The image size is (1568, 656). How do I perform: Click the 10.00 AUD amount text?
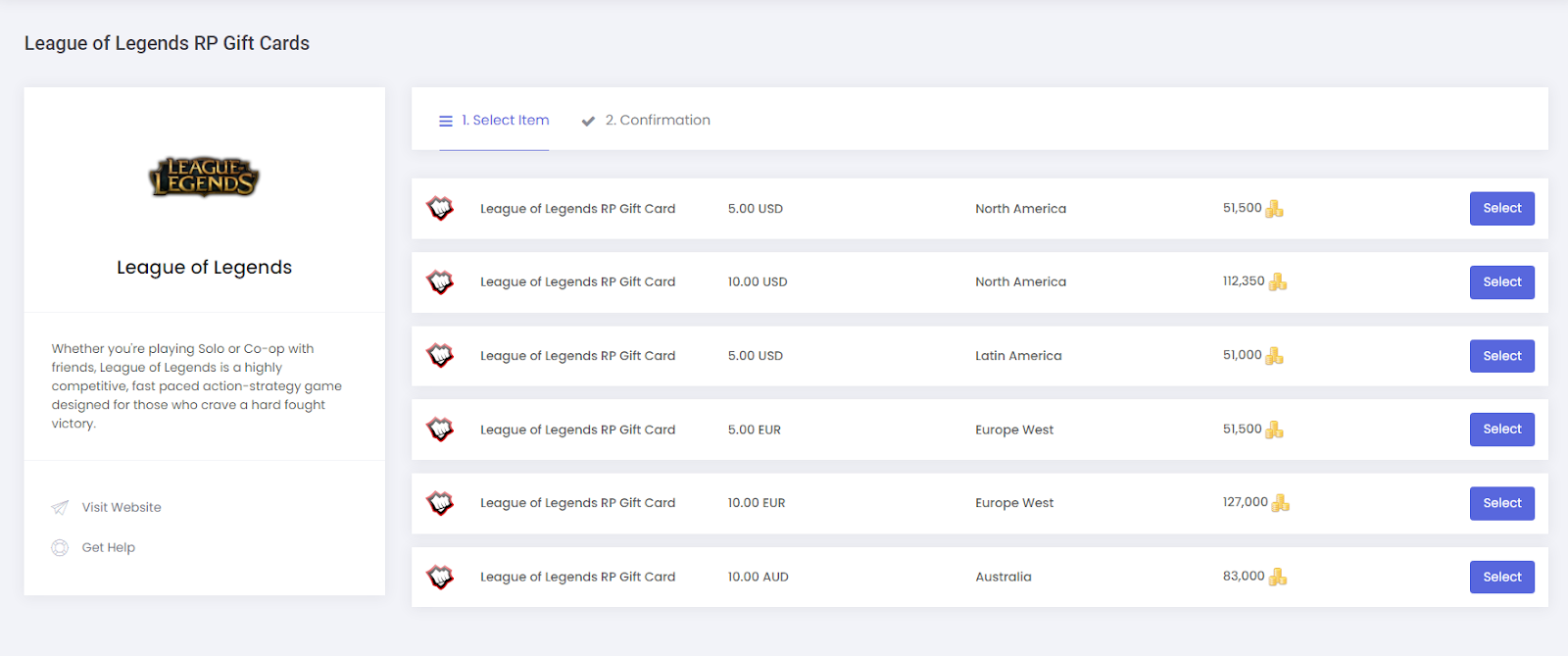759,577
